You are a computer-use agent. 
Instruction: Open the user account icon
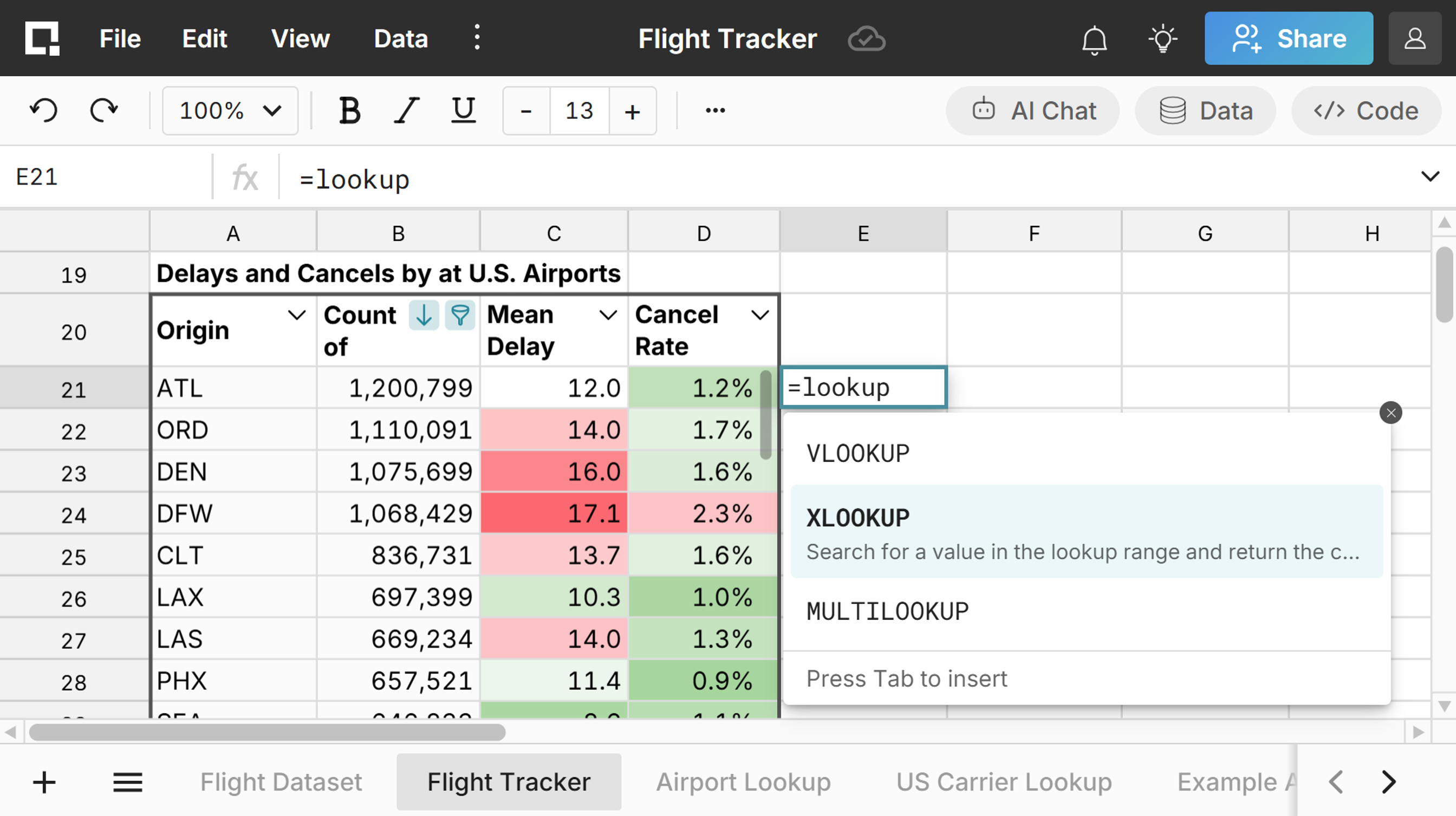coord(1415,39)
